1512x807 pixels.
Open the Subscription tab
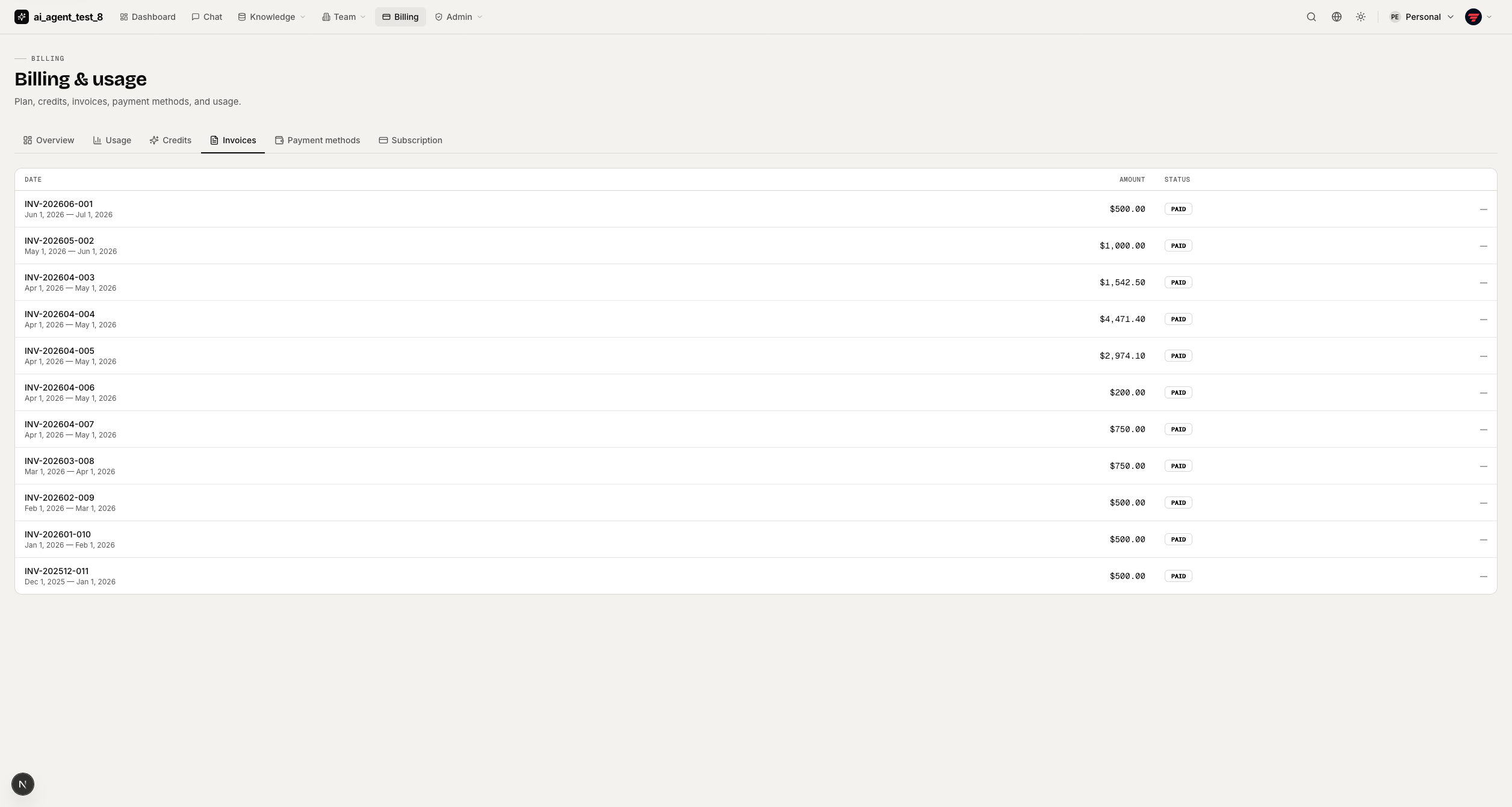pyautogui.click(x=411, y=140)
